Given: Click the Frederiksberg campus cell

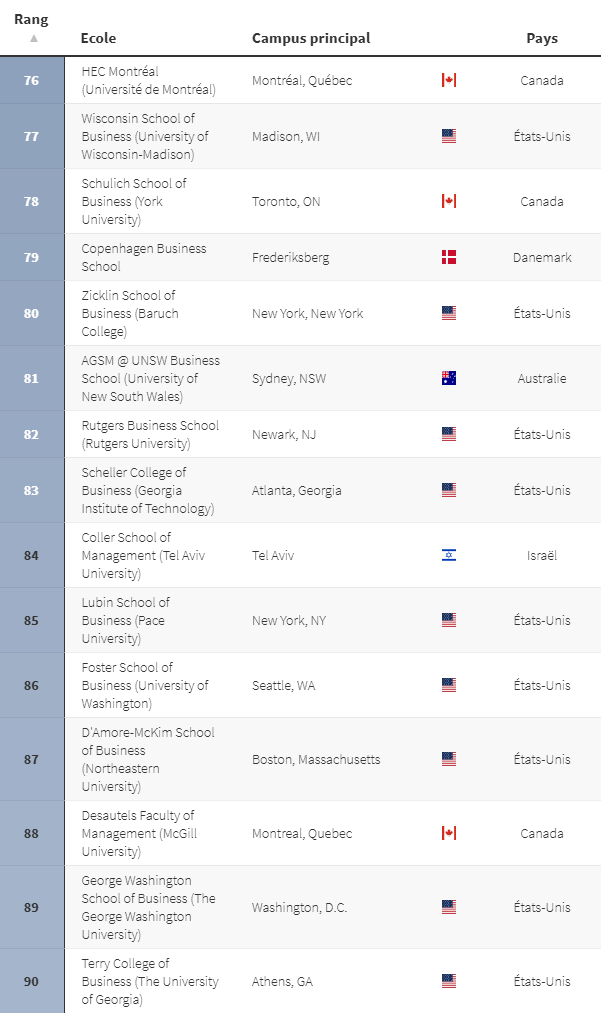Looking at the screenshot, I should [290, 257].
